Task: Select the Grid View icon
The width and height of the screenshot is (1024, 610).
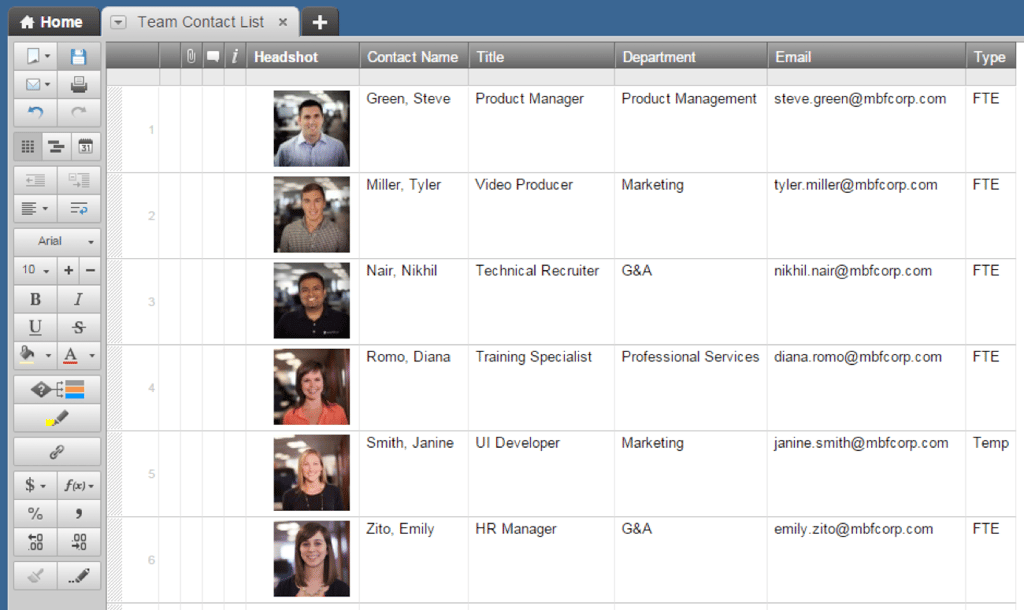Action: pyautogui.click(x=27, y=146)
